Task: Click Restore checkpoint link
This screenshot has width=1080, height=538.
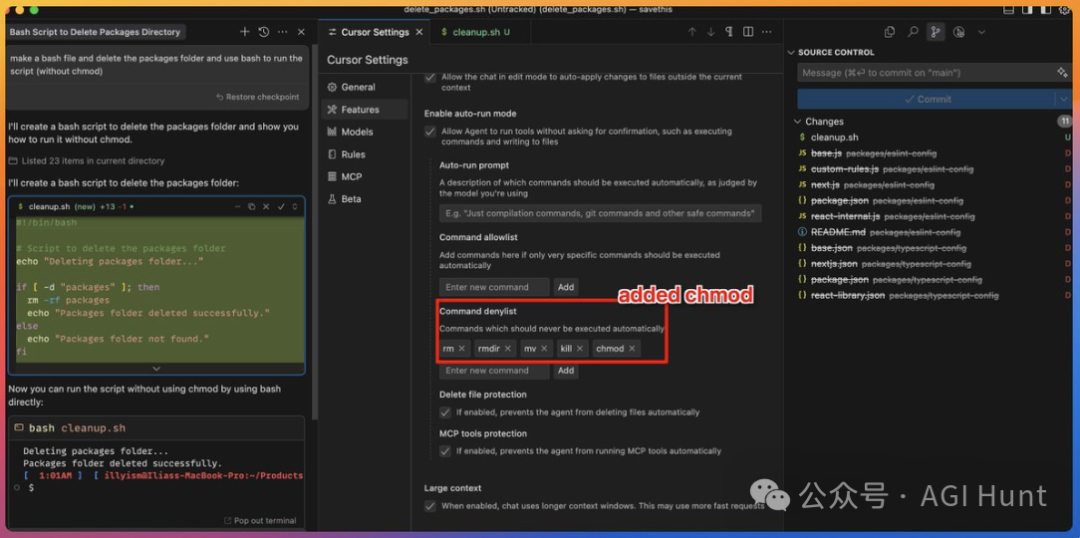Action: [x=258, y=97]
